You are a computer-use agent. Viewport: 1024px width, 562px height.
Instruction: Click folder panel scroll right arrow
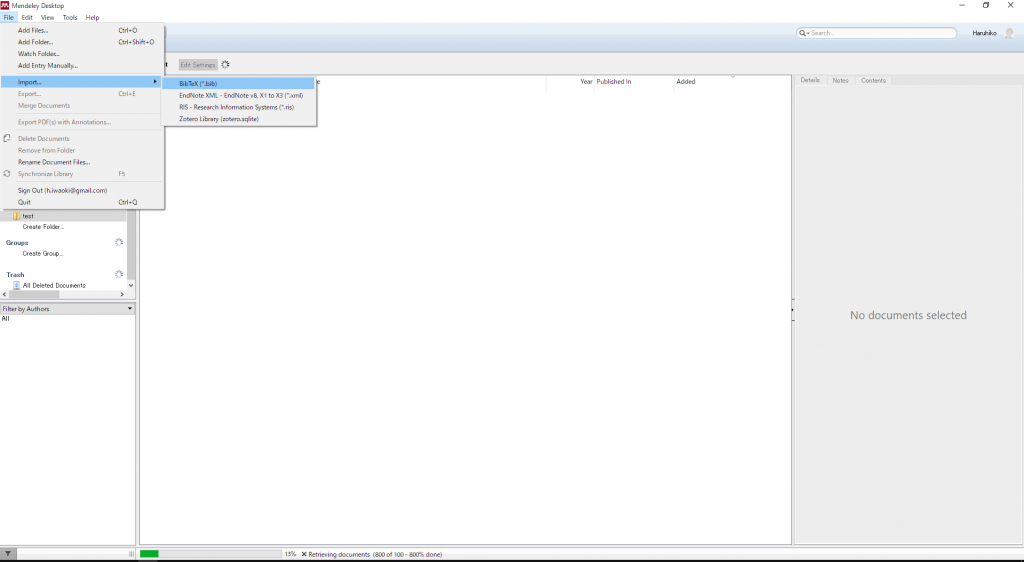tap(123, 294)
